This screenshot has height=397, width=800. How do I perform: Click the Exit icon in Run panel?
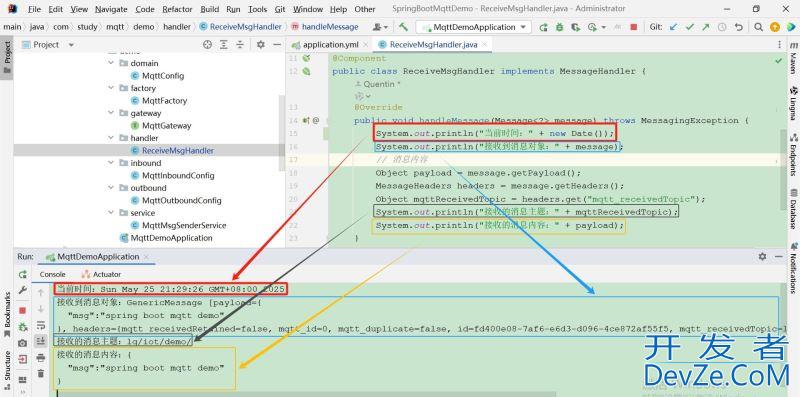coord(22,359)
